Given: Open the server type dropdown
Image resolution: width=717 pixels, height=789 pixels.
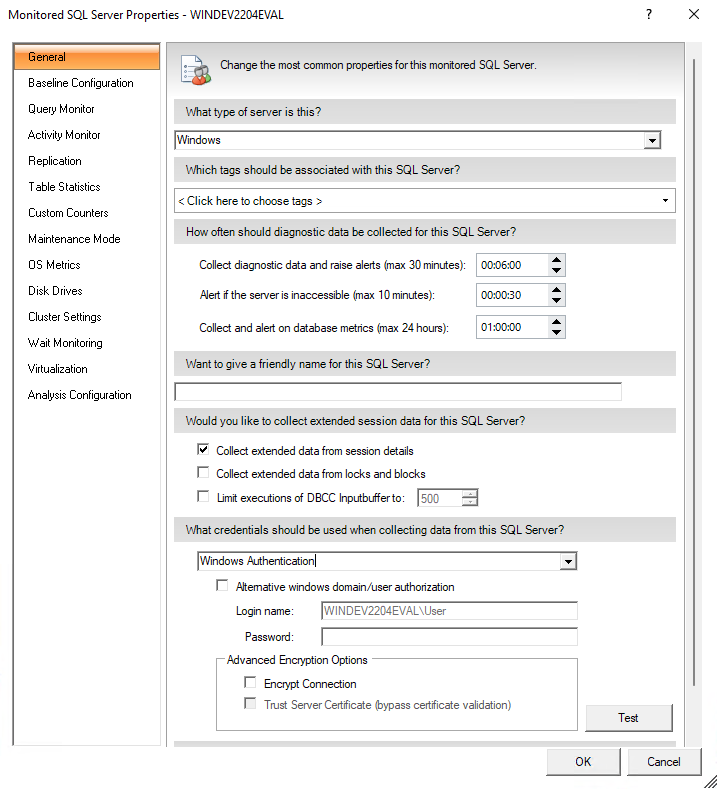Looking at the screenshot, I should point(651,141).
